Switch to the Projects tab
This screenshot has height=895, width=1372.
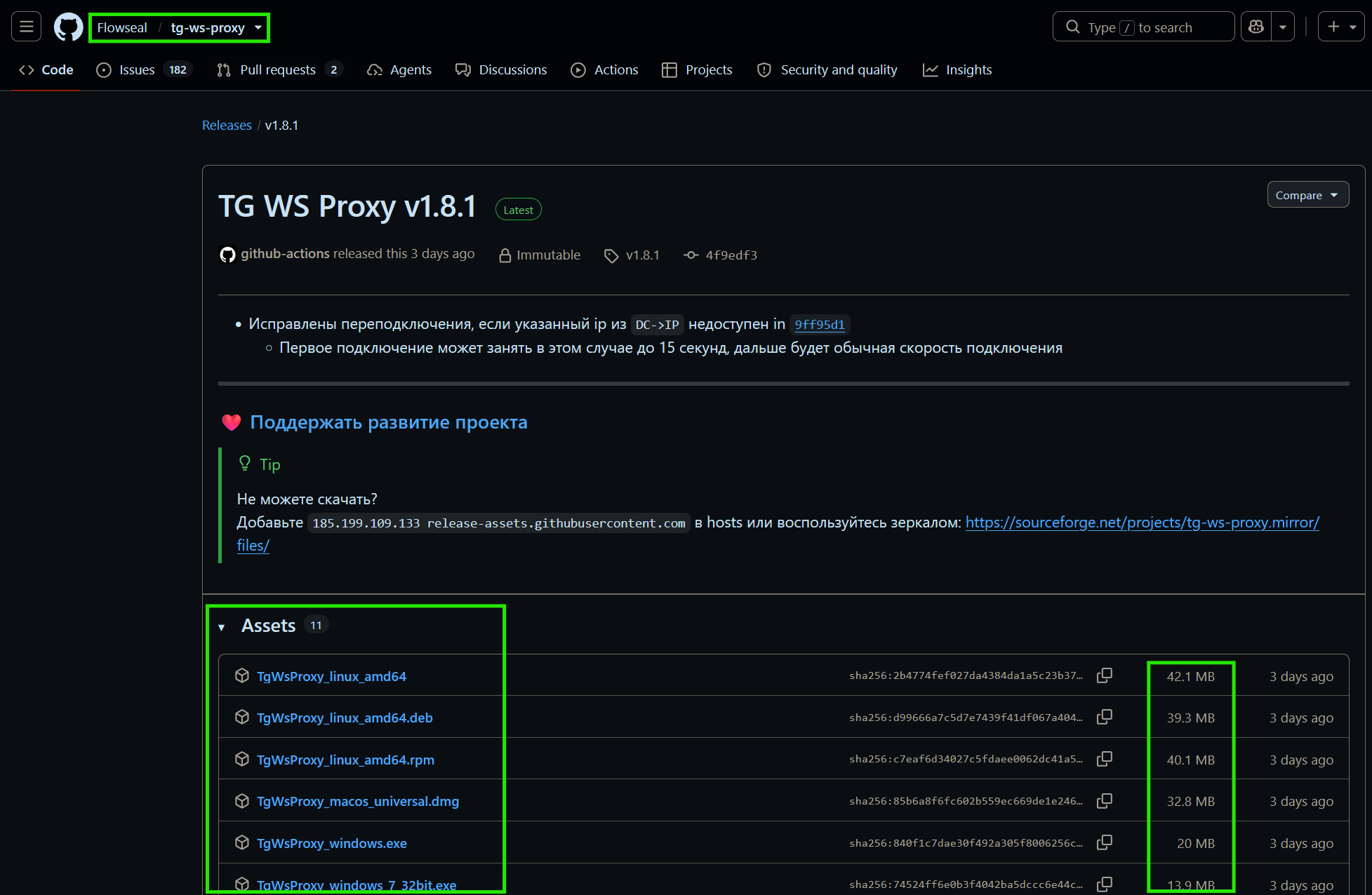(697, 69)
